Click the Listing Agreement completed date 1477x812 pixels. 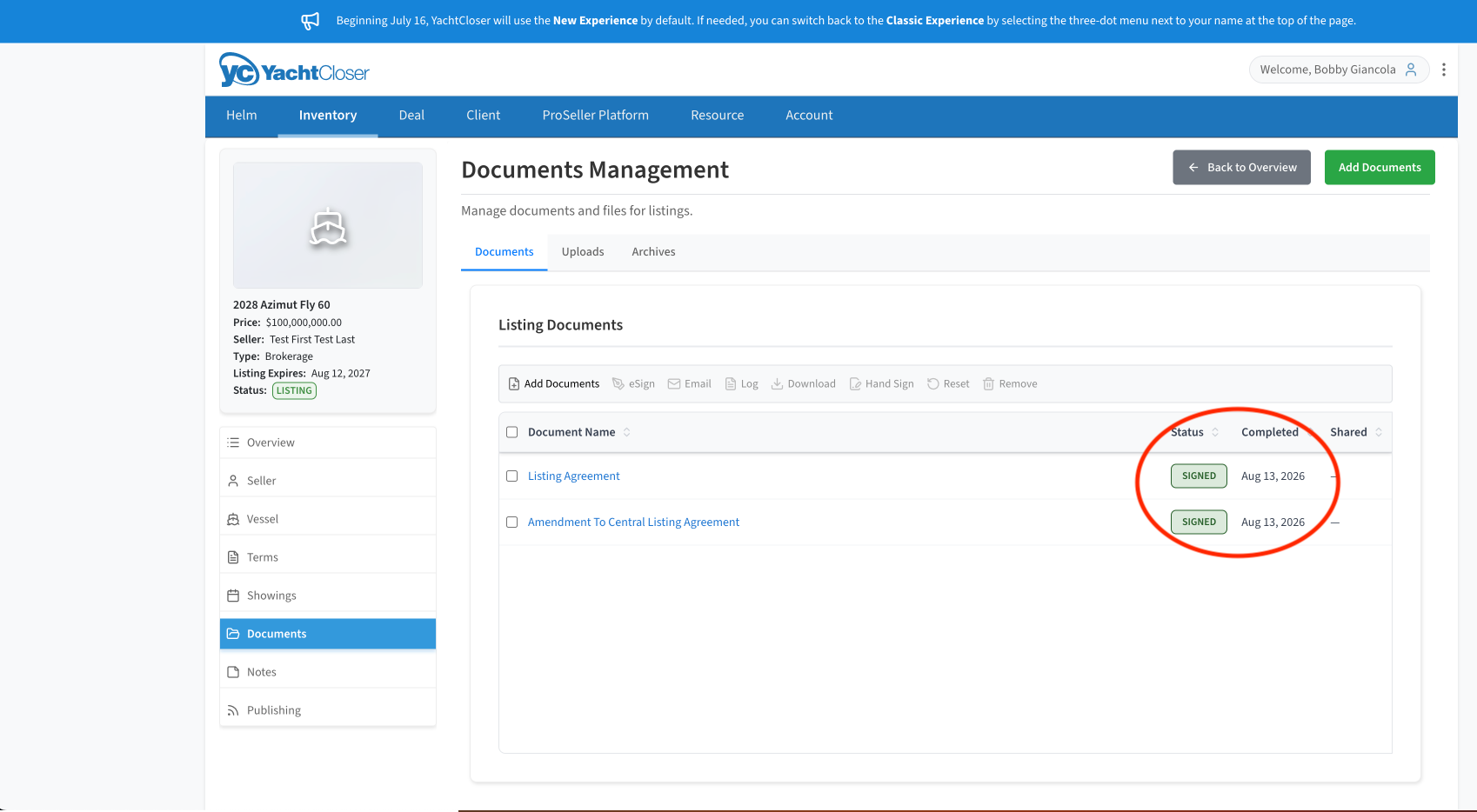pos(1273,476)
